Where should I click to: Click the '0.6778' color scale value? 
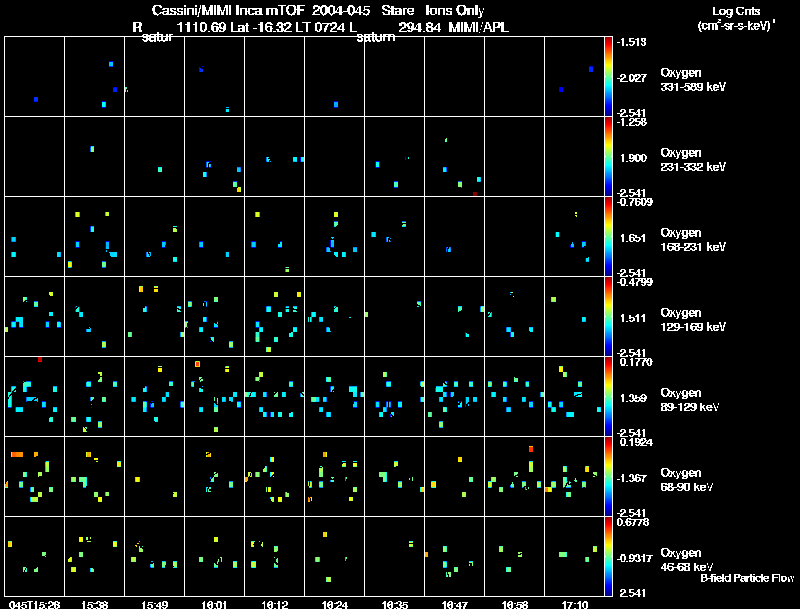coord(633,522)
